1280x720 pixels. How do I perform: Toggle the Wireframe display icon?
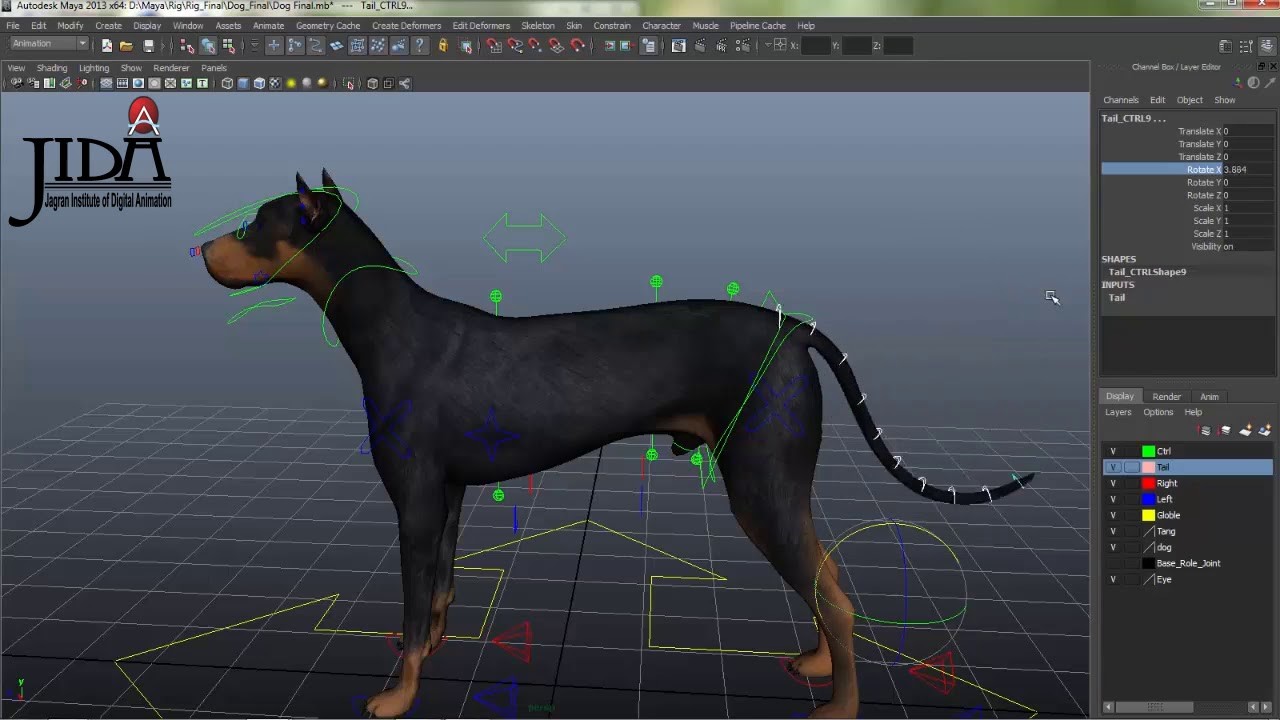228,83
